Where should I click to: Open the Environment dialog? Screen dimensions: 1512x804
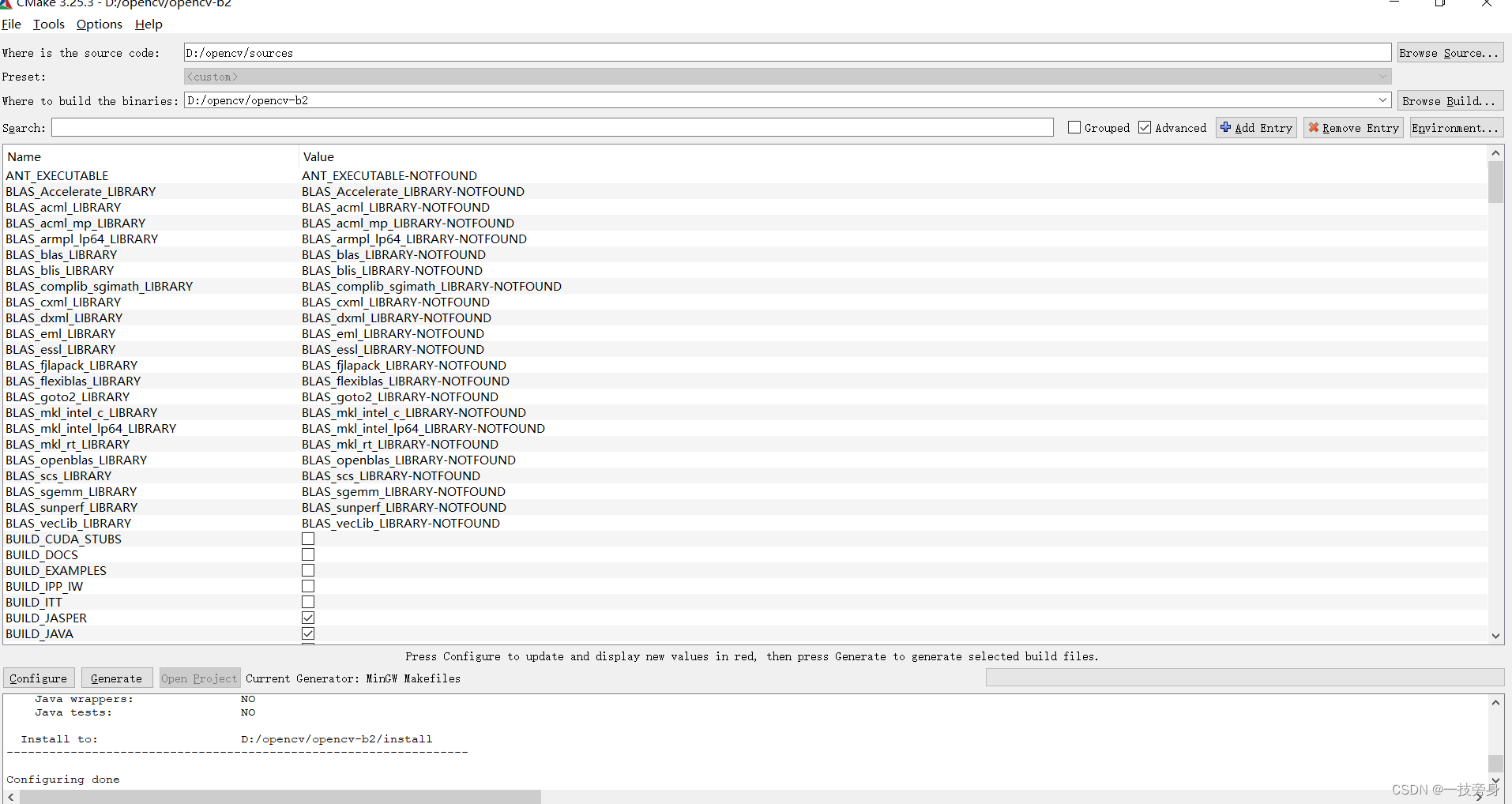pos(1454,127)
